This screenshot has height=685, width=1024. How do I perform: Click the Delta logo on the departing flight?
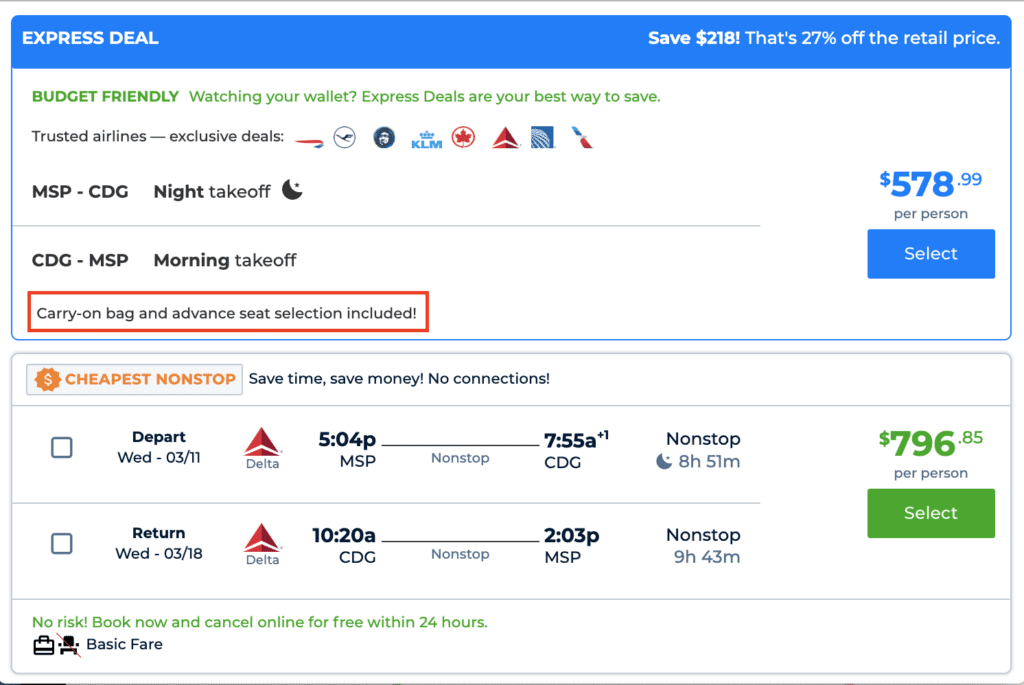[261, 449]
